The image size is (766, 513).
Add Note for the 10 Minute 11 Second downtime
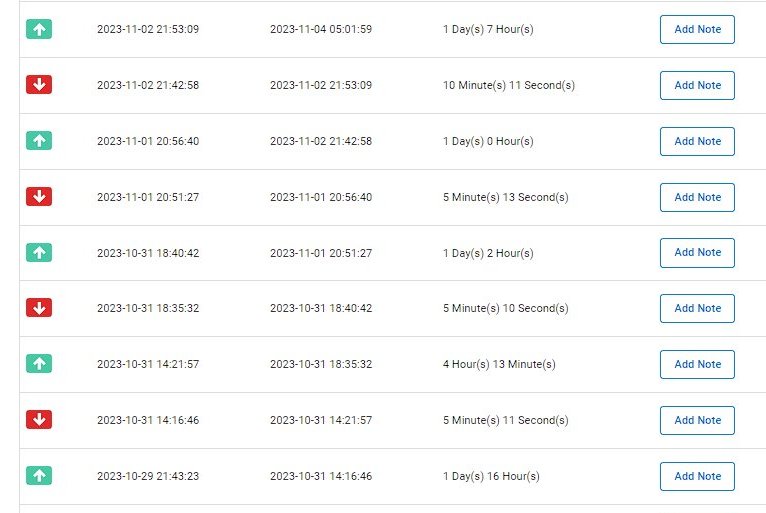click(697, 86)
